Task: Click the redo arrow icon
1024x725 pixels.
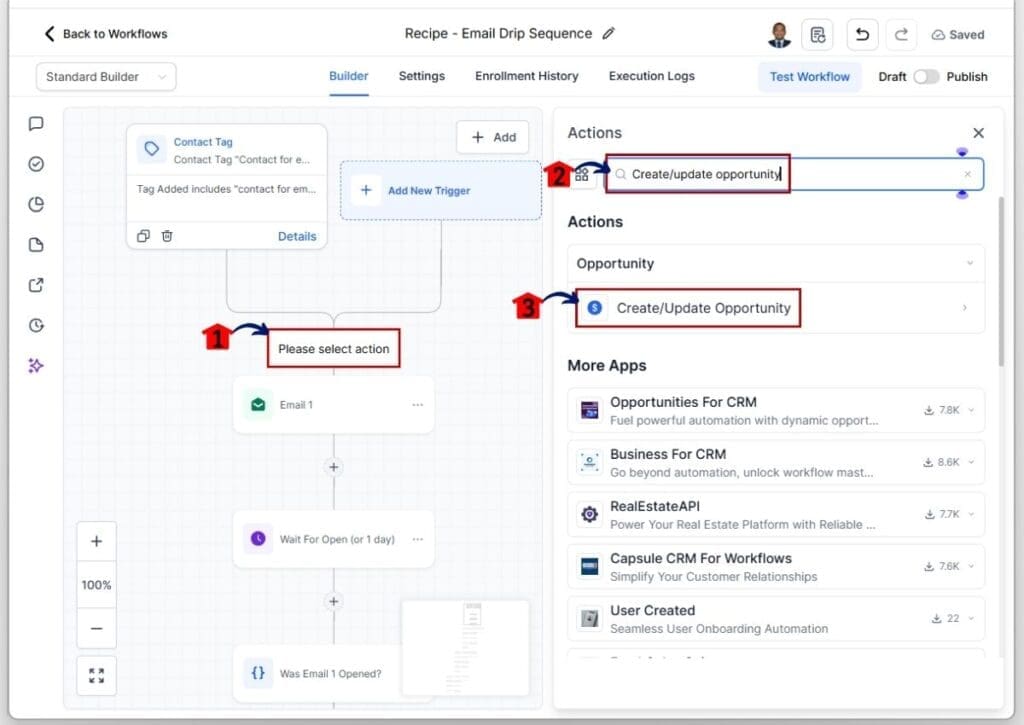Action: (x=901, y=34)
